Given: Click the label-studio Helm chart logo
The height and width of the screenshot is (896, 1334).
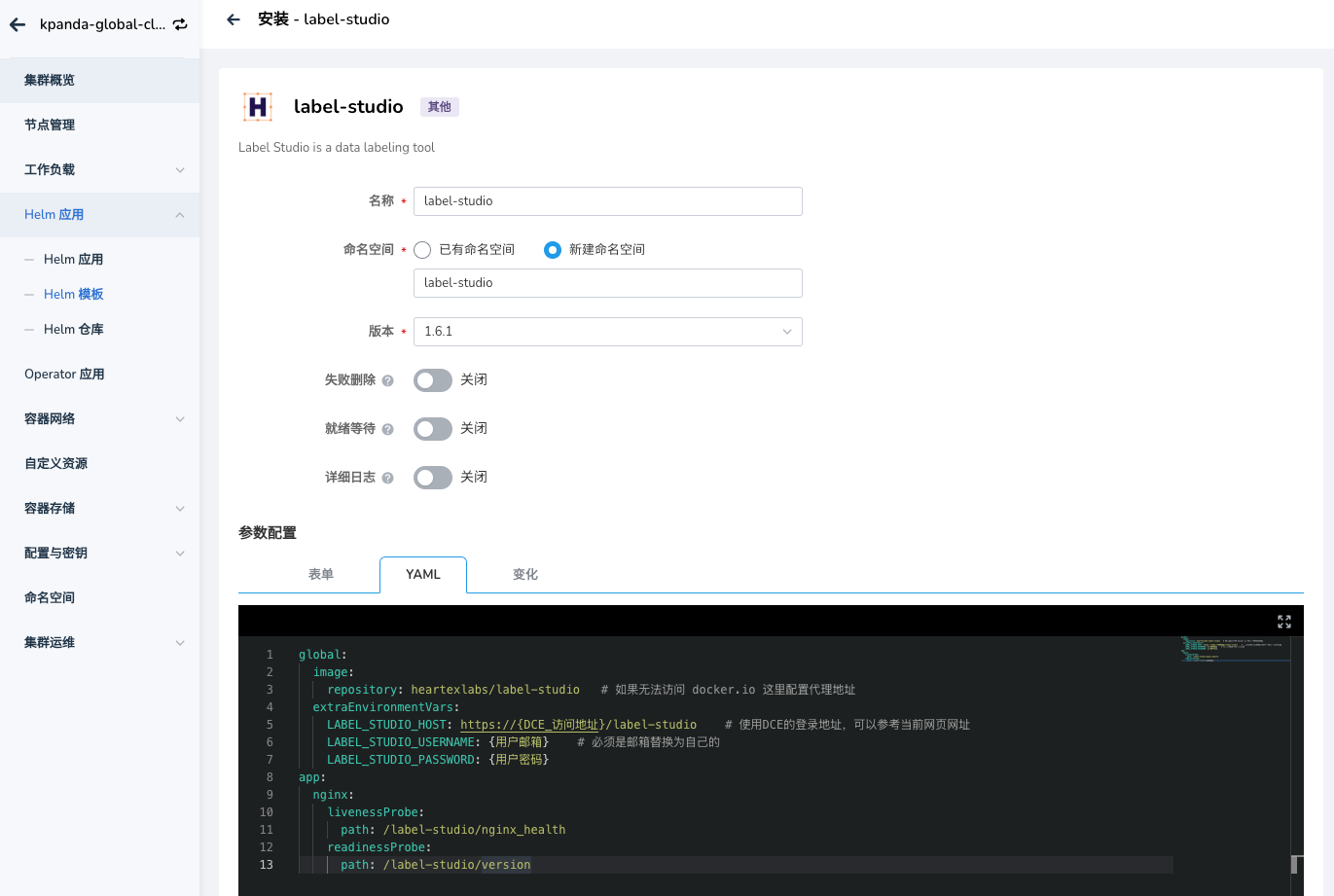Looking at the screenshot, I should click(257, 106).
